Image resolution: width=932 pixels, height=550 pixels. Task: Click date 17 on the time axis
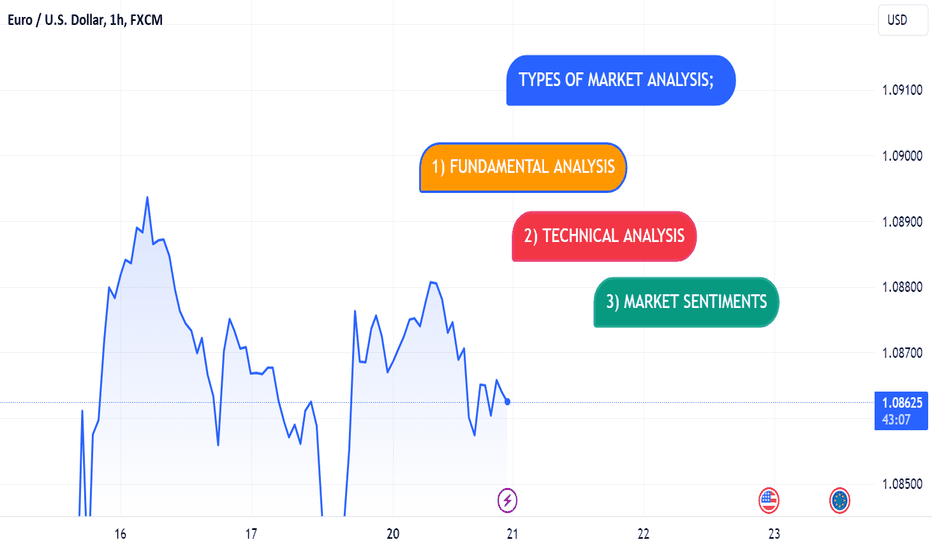251,534
